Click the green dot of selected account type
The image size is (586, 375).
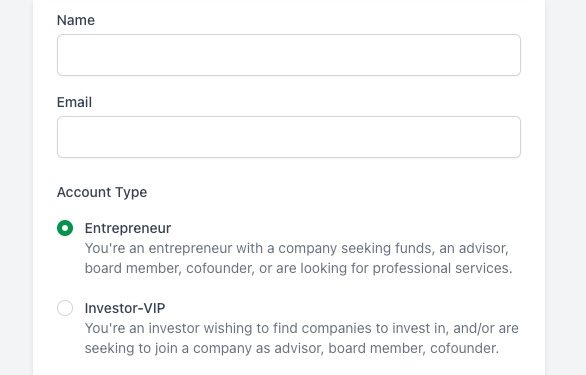[65, 228]
